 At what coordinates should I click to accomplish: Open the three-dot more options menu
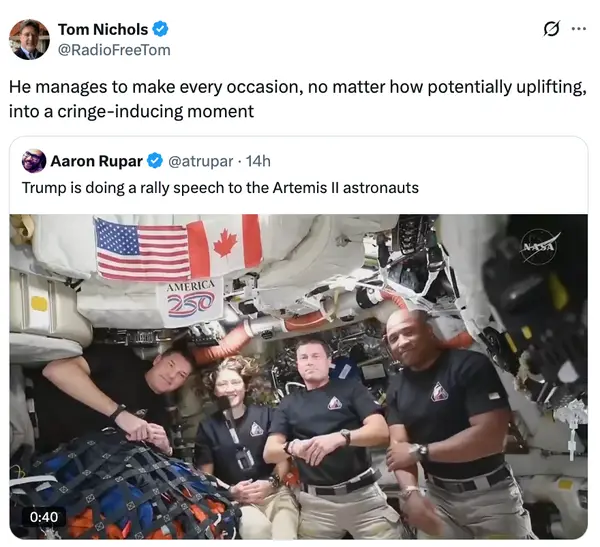click(x=579, y=29)
